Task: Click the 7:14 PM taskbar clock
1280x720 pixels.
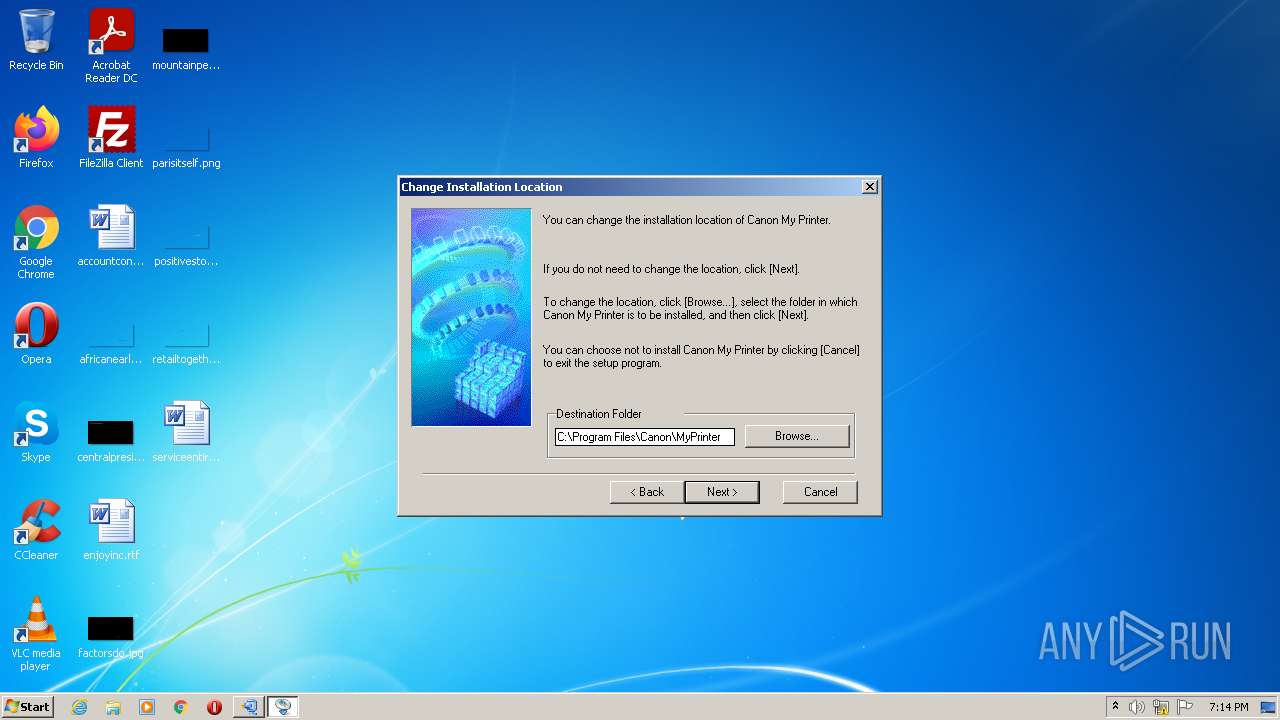Action: click(x=1228, y=707)
